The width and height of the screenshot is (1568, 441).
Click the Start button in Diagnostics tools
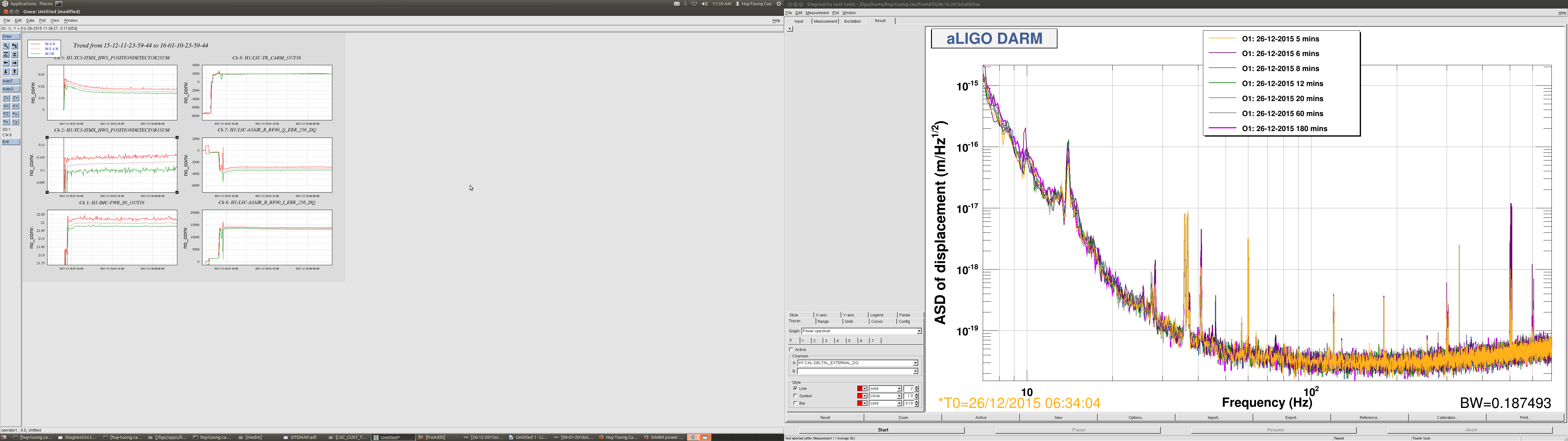point(883,430)
